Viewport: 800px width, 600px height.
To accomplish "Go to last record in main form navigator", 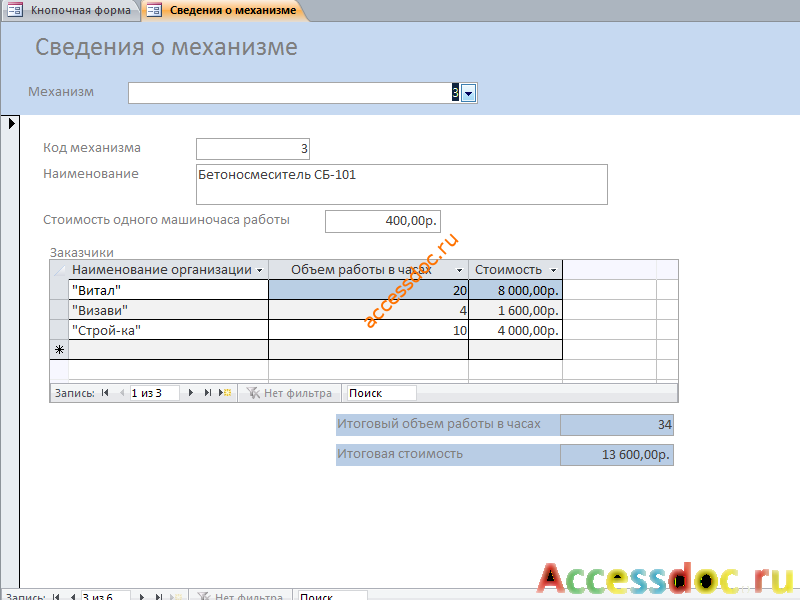I will (159, 596).
